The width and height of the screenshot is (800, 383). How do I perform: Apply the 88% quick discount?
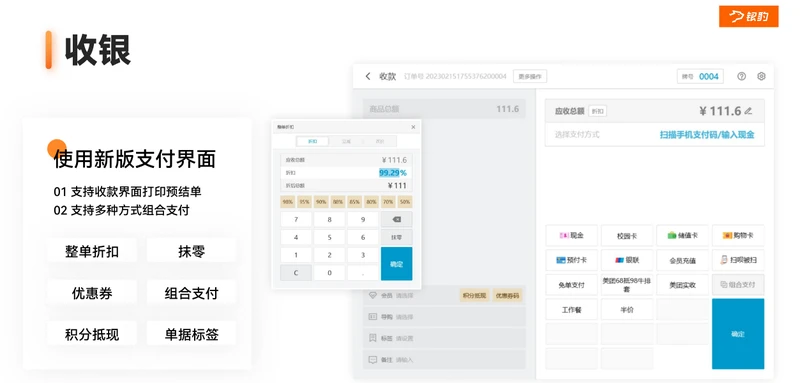pos(338,201)
